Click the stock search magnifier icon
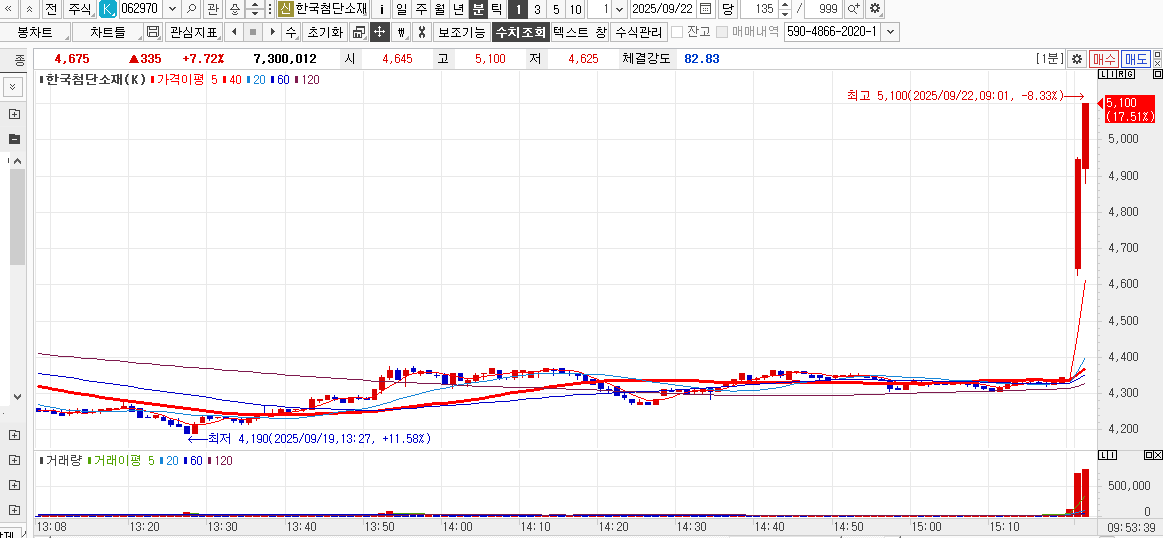 [191, 9]
